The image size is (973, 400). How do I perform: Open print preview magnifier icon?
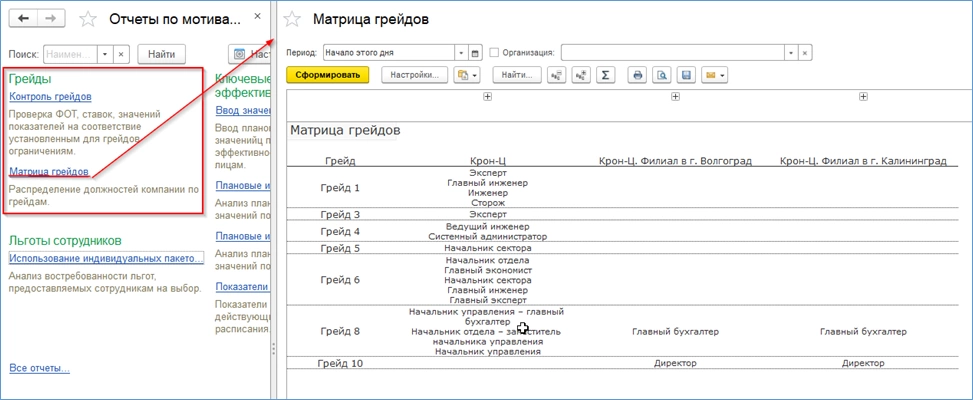[x=662, y=75]
